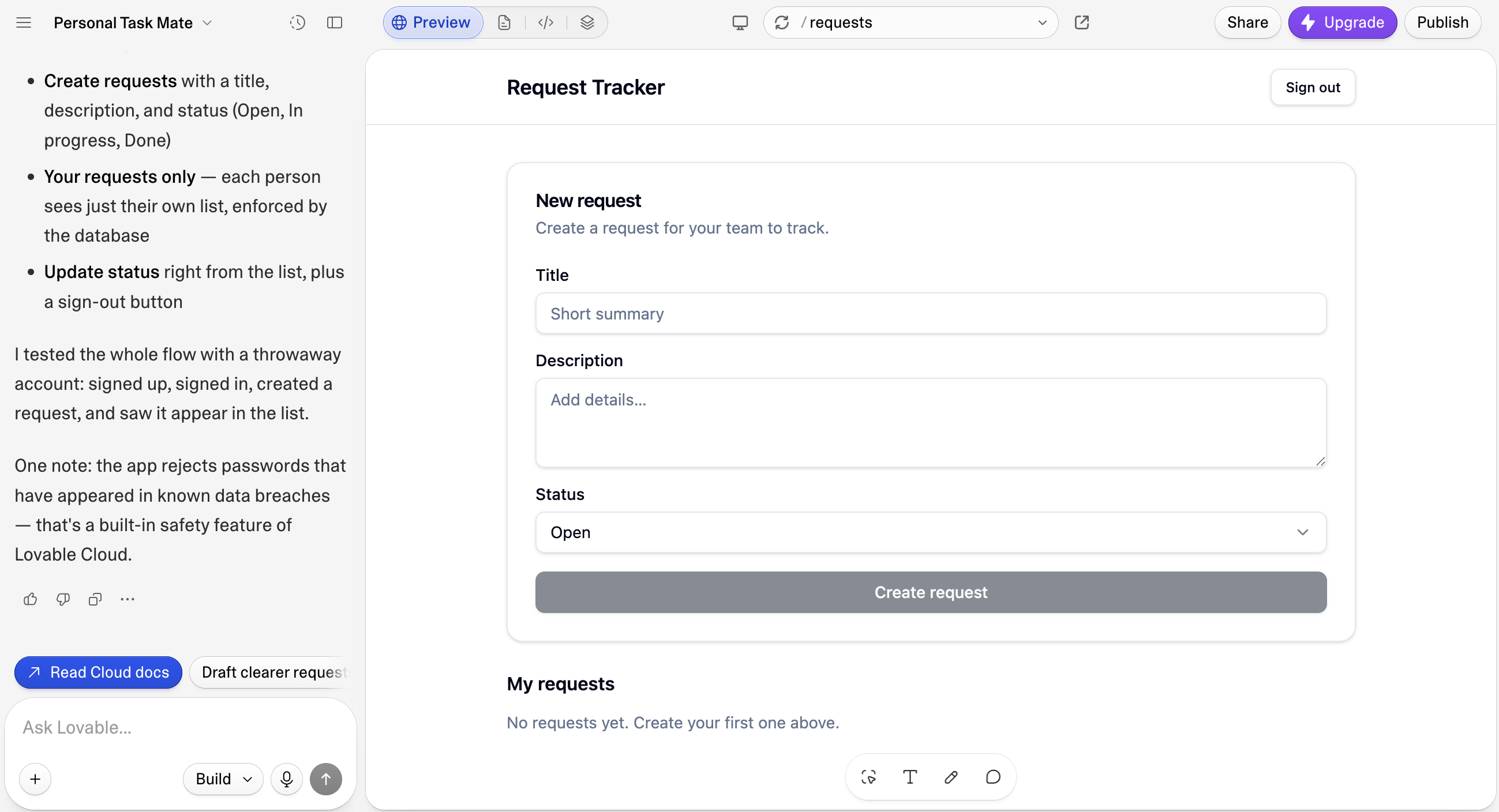Start voice input with microphone
The width and height of the screenshot is (1499, 812).
(286, 779)
